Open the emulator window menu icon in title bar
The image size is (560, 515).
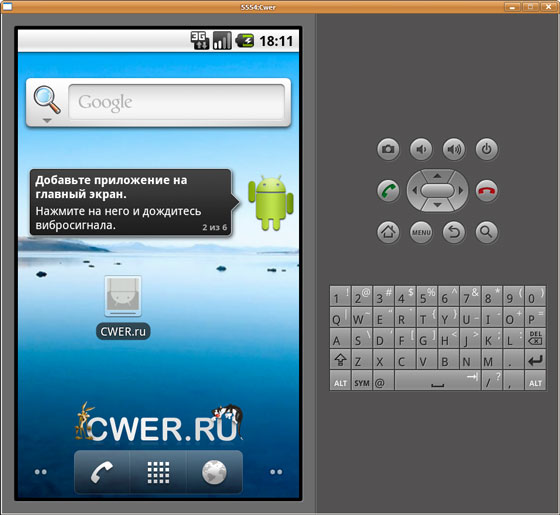7,6
